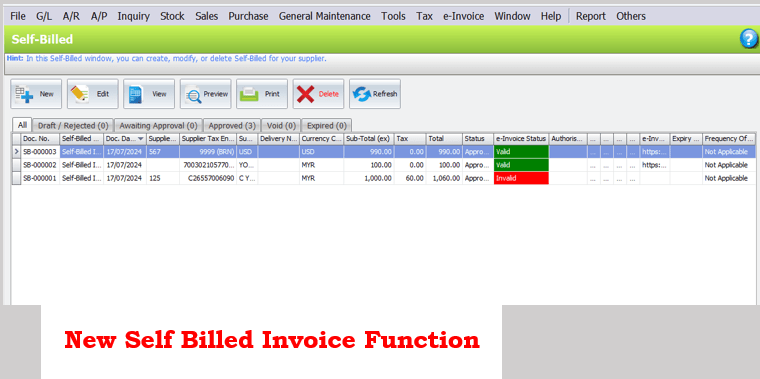Image resolution: width=760 pixels, height=379 pixels.
Task: Select the row for SB-000003
Action: (384, 152)
